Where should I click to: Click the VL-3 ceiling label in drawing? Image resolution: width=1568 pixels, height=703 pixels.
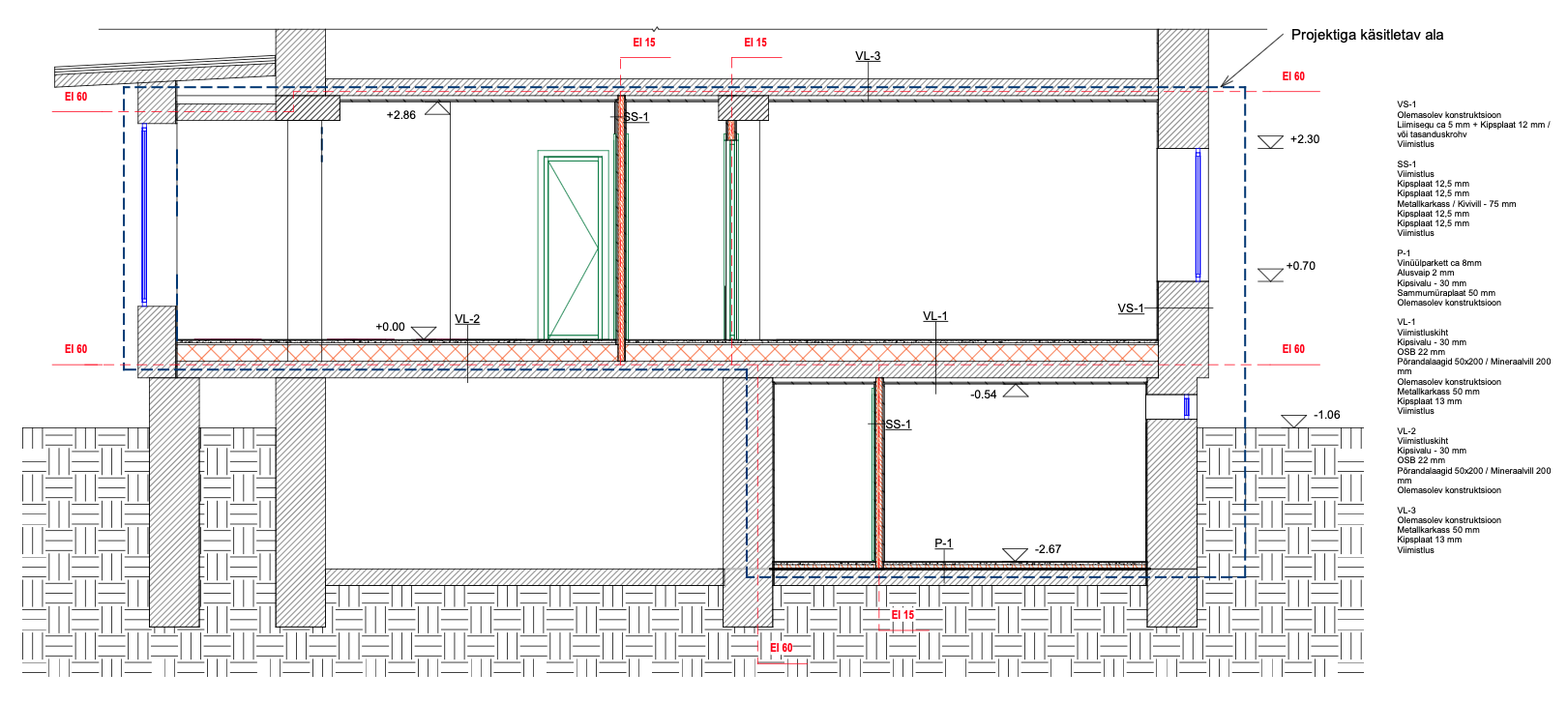[868, 56]
